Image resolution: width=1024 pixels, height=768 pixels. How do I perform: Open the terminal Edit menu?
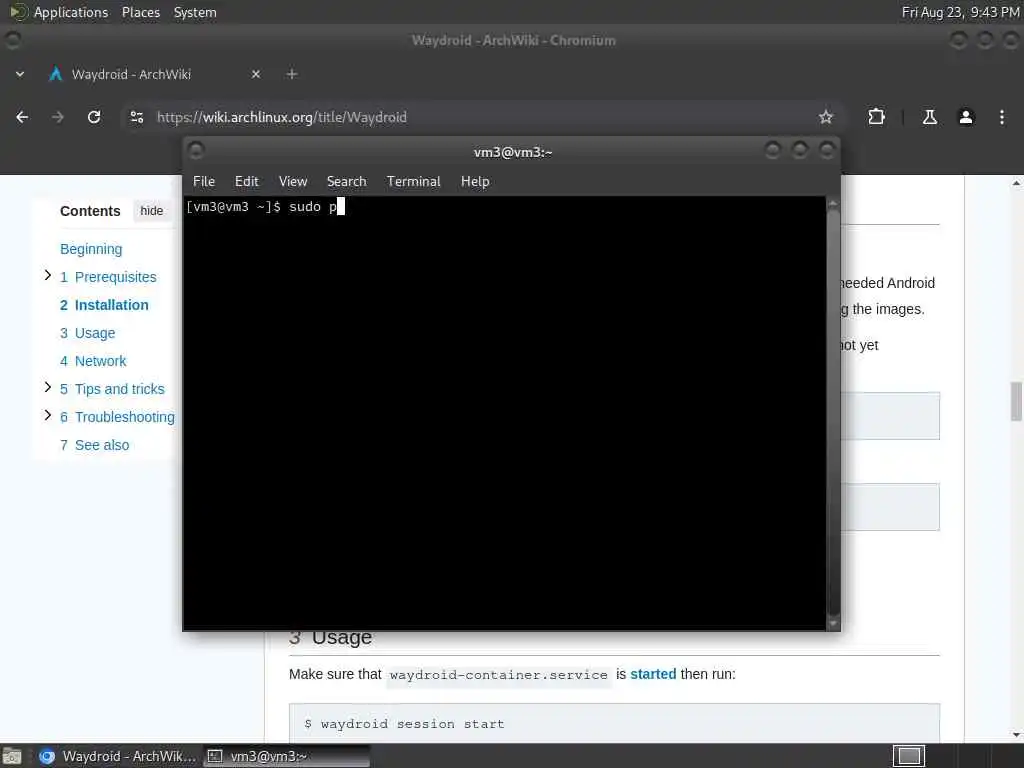246,182
